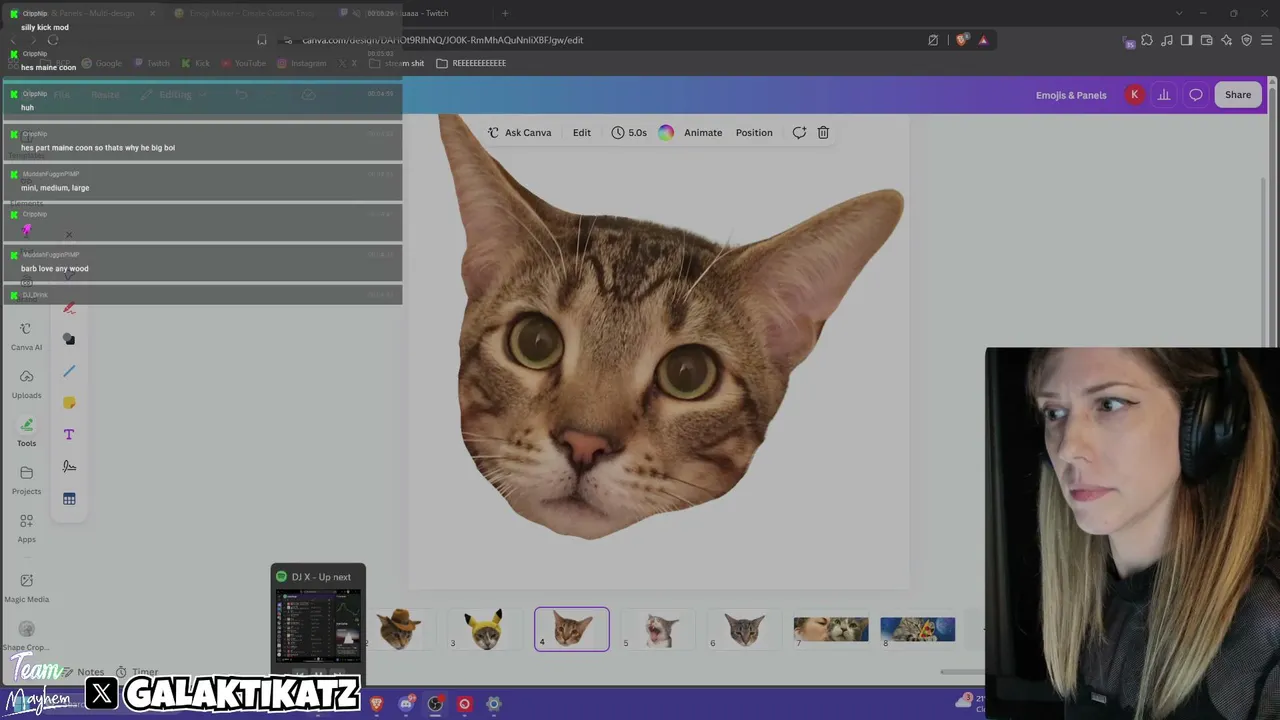Open the browser extensions puzzle icon
This screenshot has width=1280, height=720.
[1147, 40]
